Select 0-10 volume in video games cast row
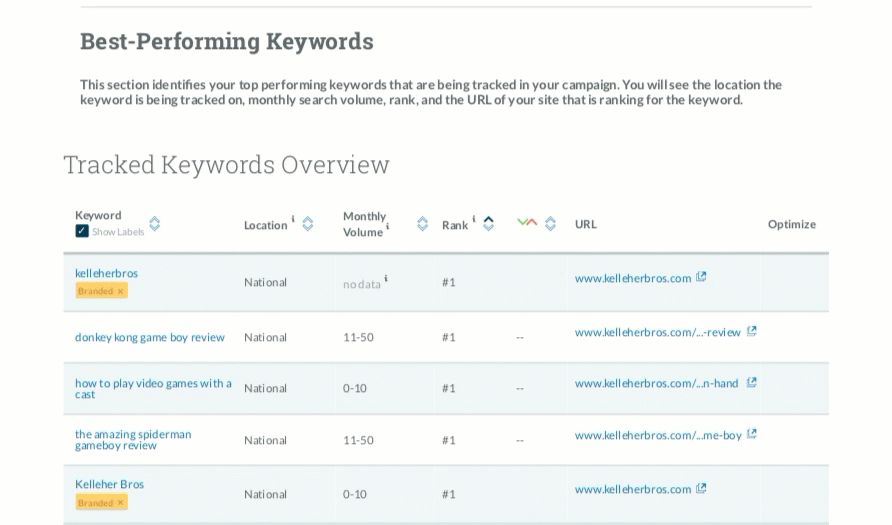 click(x=354, y=388)
